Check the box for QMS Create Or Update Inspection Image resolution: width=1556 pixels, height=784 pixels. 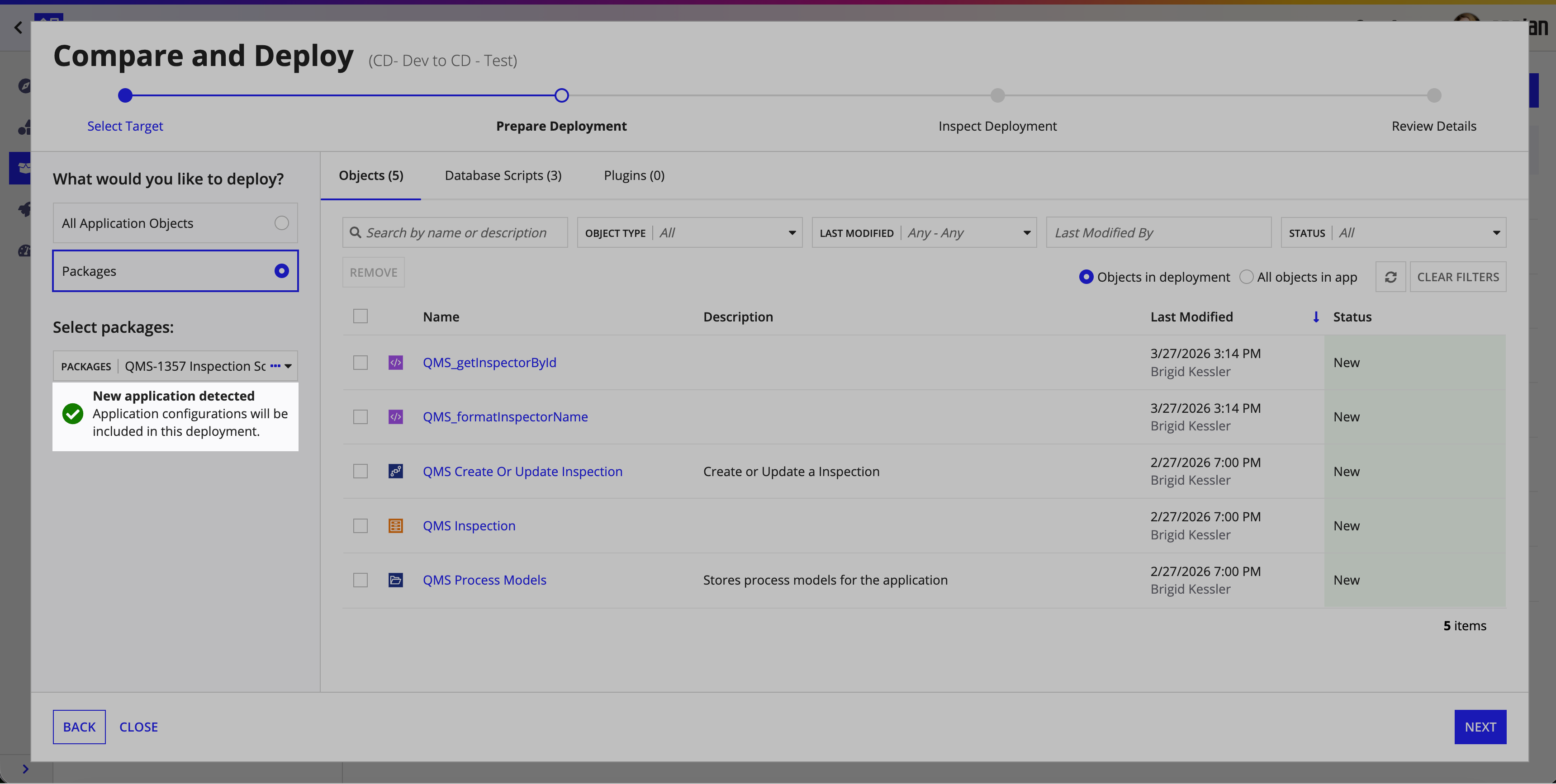pyautogui.click(x=361, y=471)
